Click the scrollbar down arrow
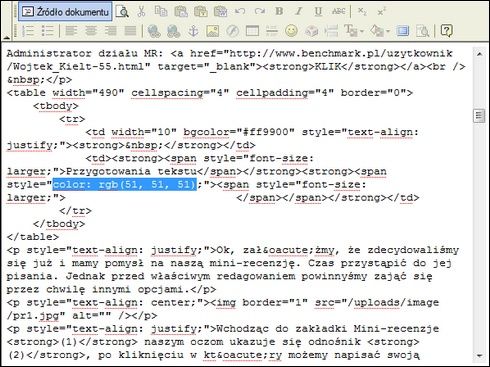This screenshot has height=367, width=490. tap(479, 356)
